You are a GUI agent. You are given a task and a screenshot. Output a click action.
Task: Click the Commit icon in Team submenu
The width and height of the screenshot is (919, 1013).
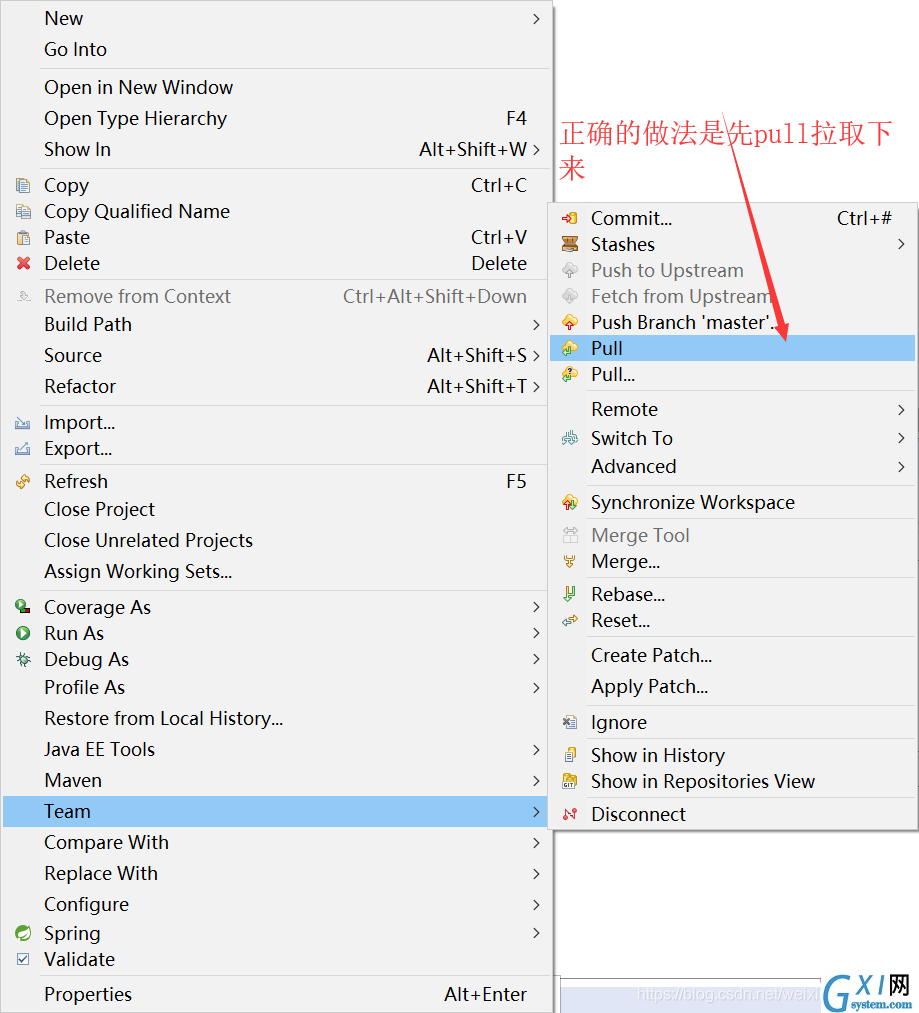point(570,218)
